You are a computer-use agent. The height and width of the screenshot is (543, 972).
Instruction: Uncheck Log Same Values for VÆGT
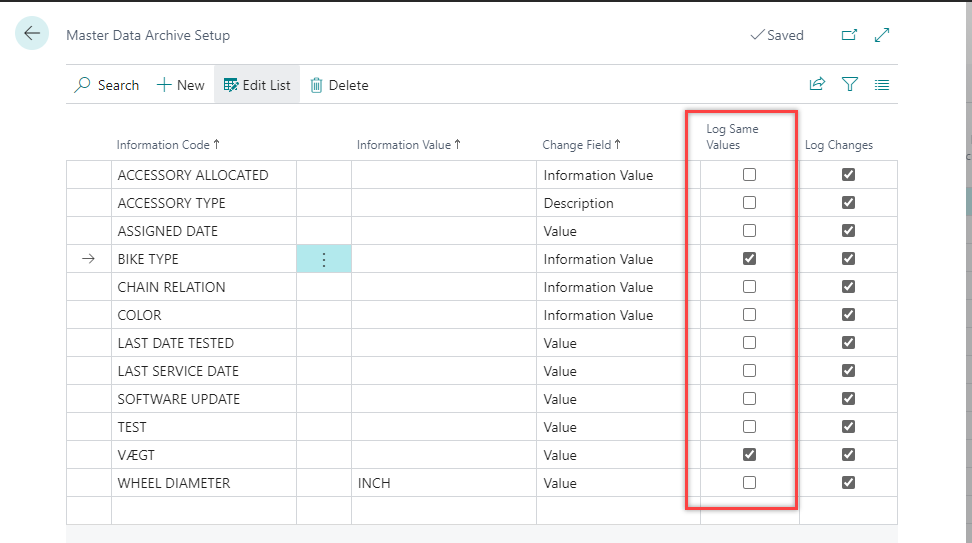coord(749,455)
